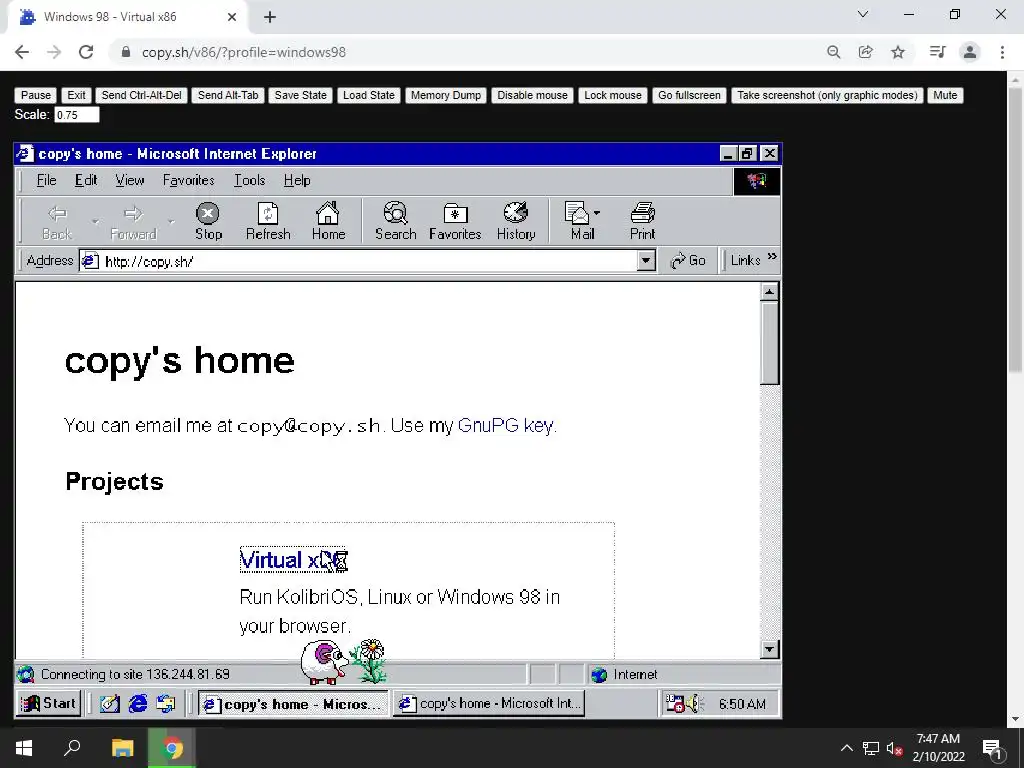The height and width of the screenshot is (768, 1024).
Task: Open the View menu
Action: coord(129,180)
